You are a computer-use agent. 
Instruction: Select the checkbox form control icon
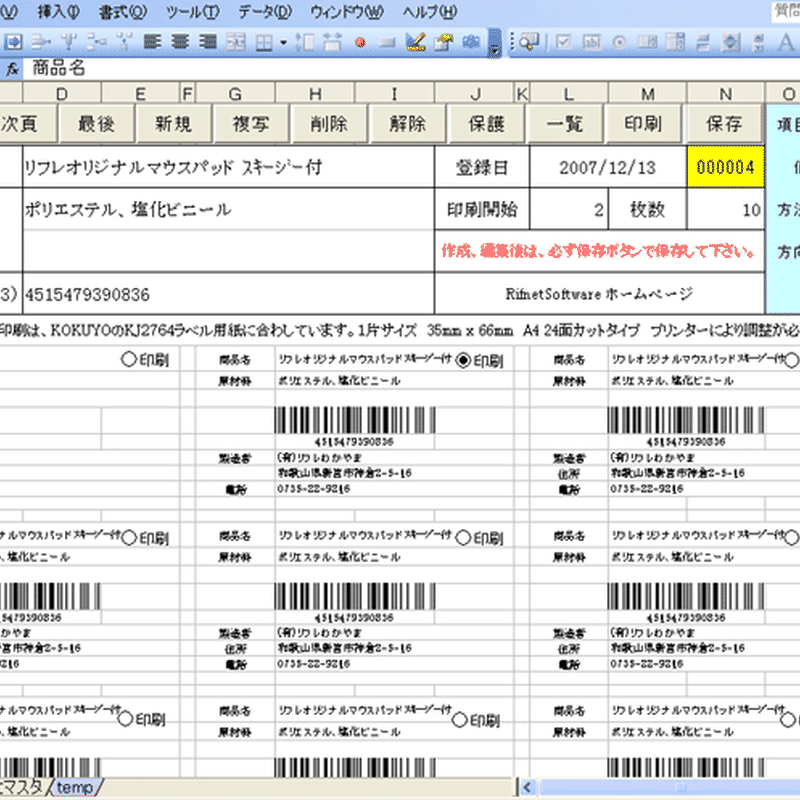tap(563, 42)
